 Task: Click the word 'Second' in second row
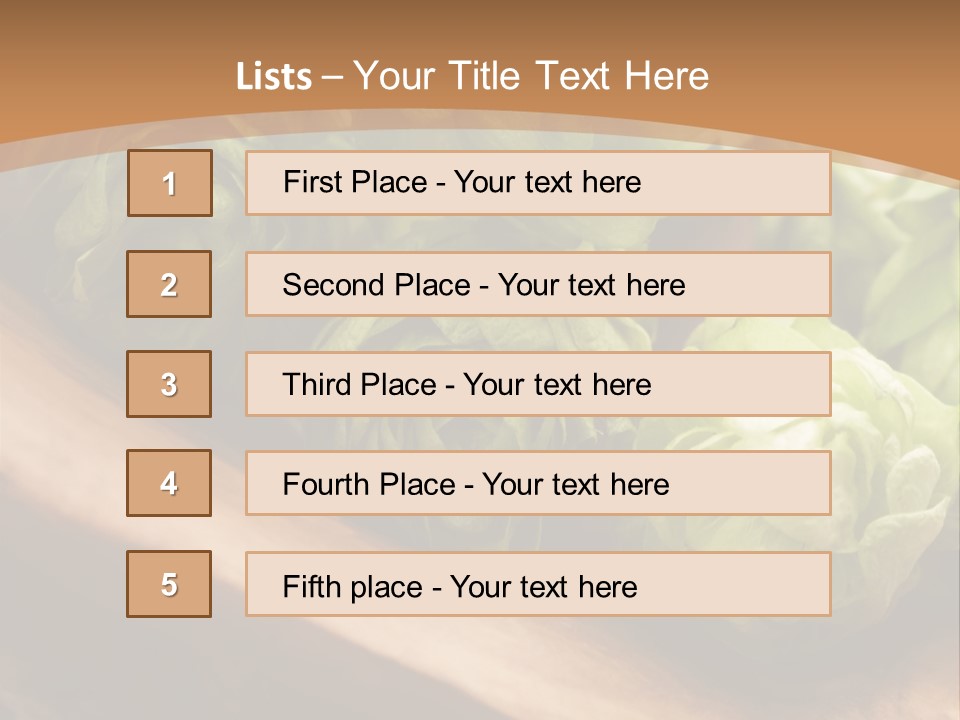(334, 285)
